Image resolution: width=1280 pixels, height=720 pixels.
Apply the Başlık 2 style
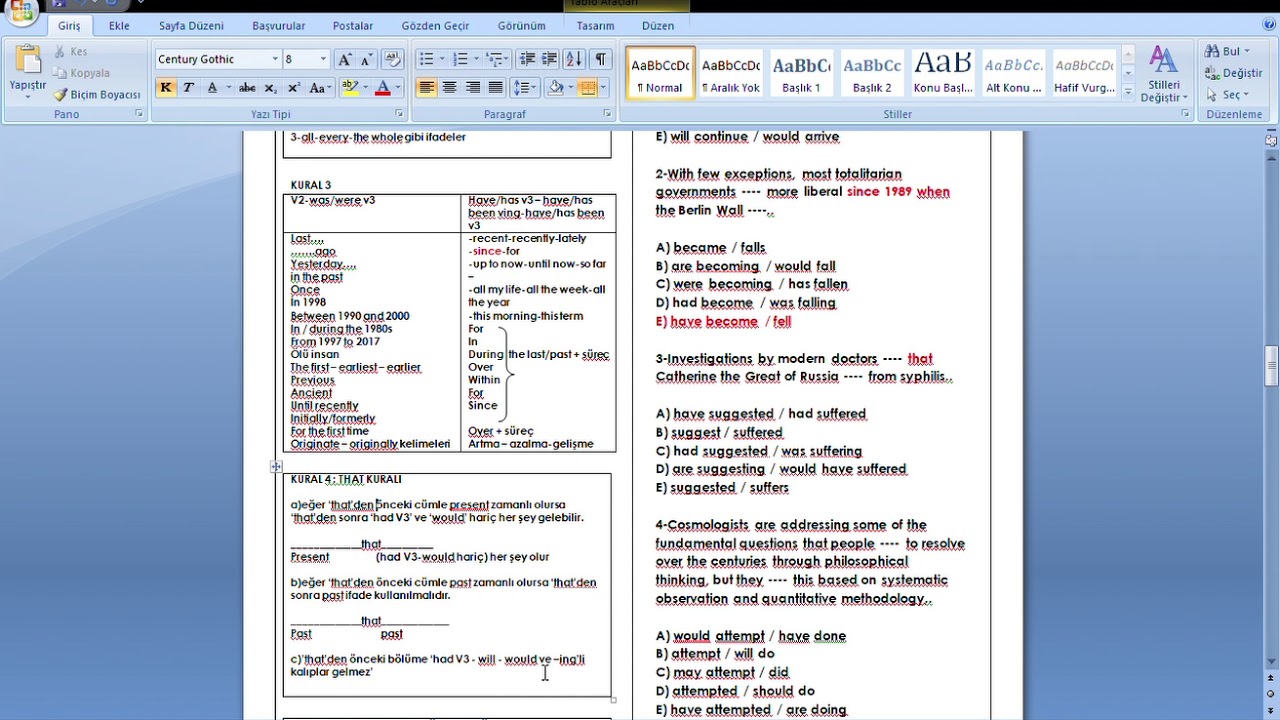click(x=872, y=74)
